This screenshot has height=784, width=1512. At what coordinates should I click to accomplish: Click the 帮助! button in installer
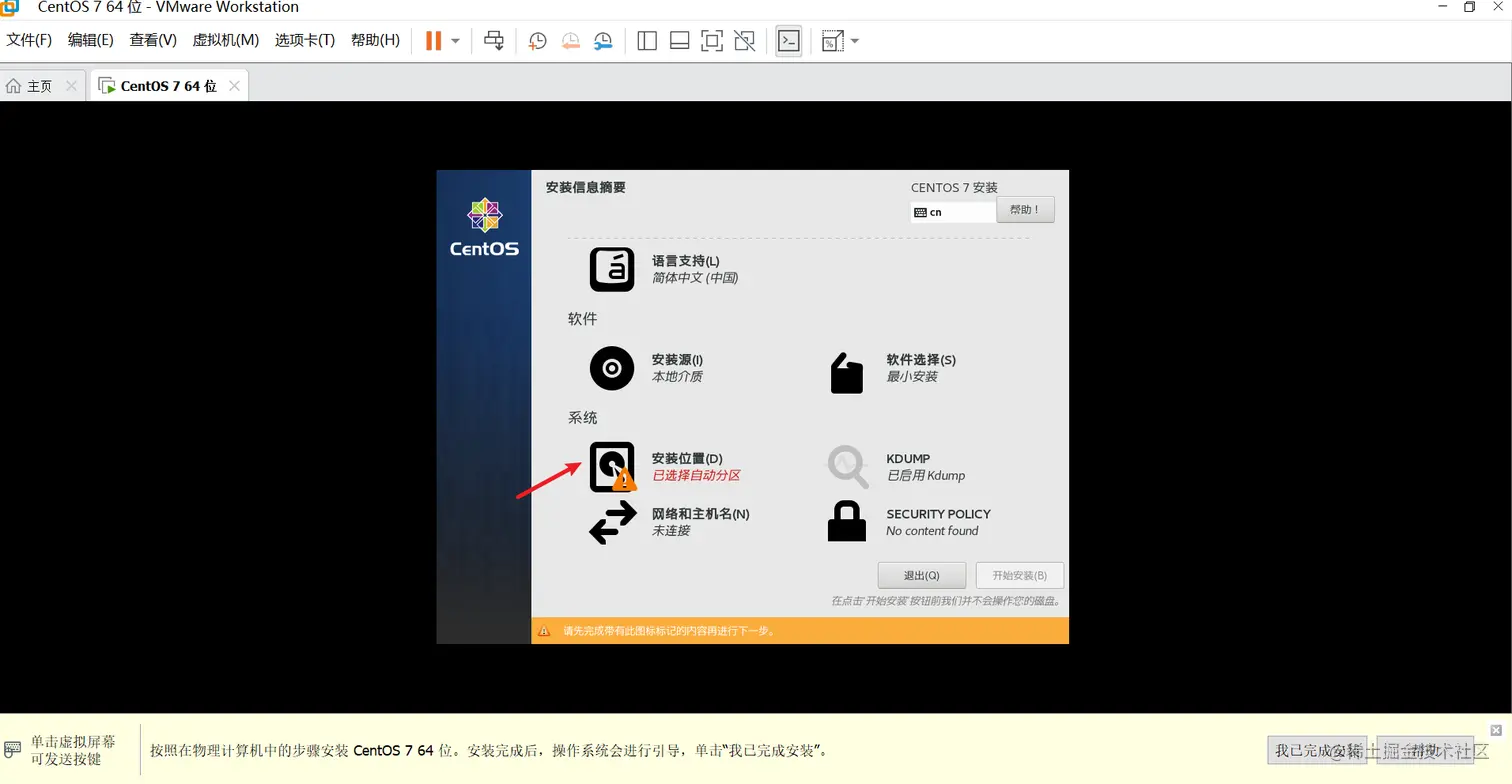pyautogui.click(x=1025, y=210)
